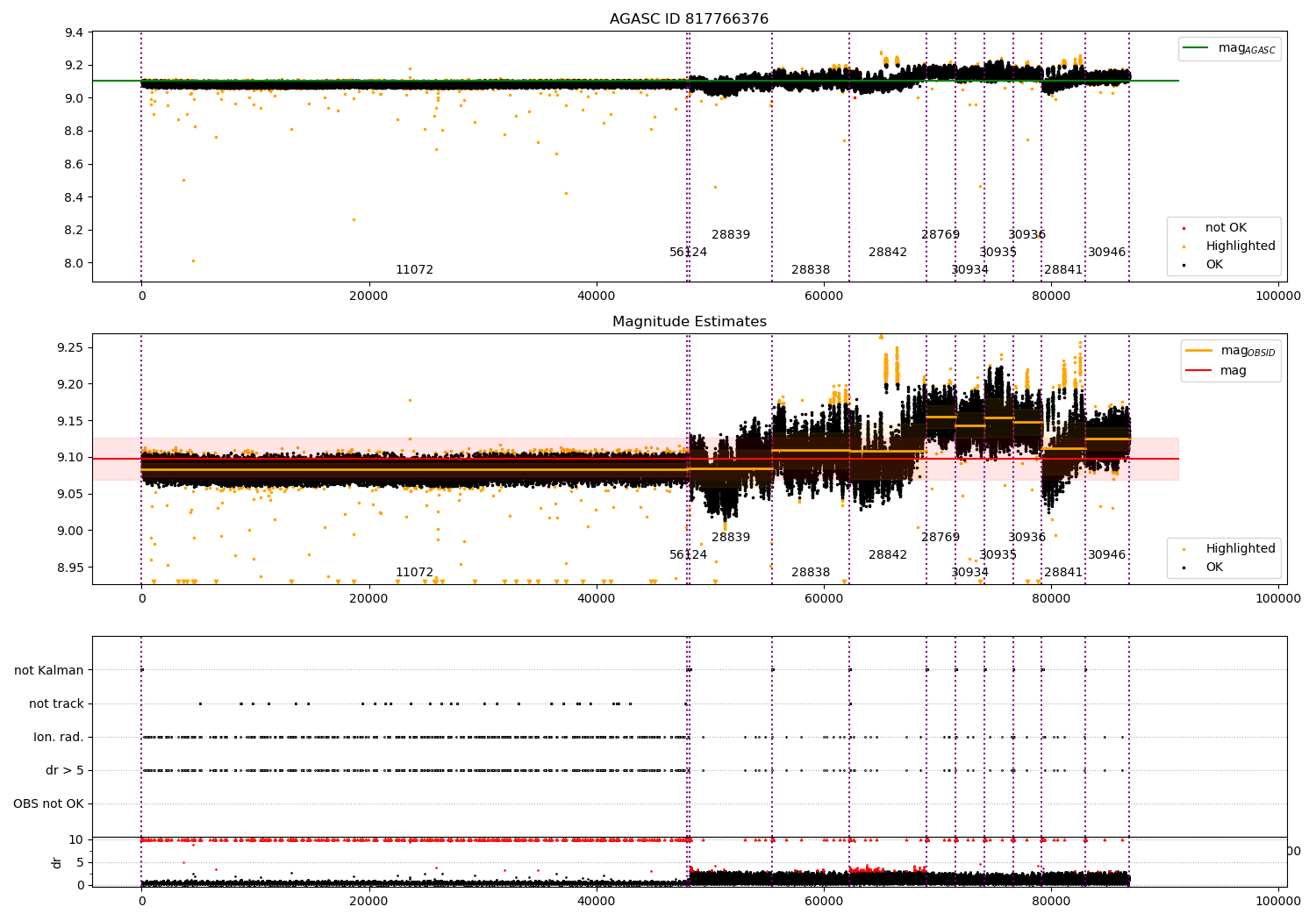Click the 'Ion. rad.' row label
The height and width of the screenshot is (921, 1316).
(59, 738)
